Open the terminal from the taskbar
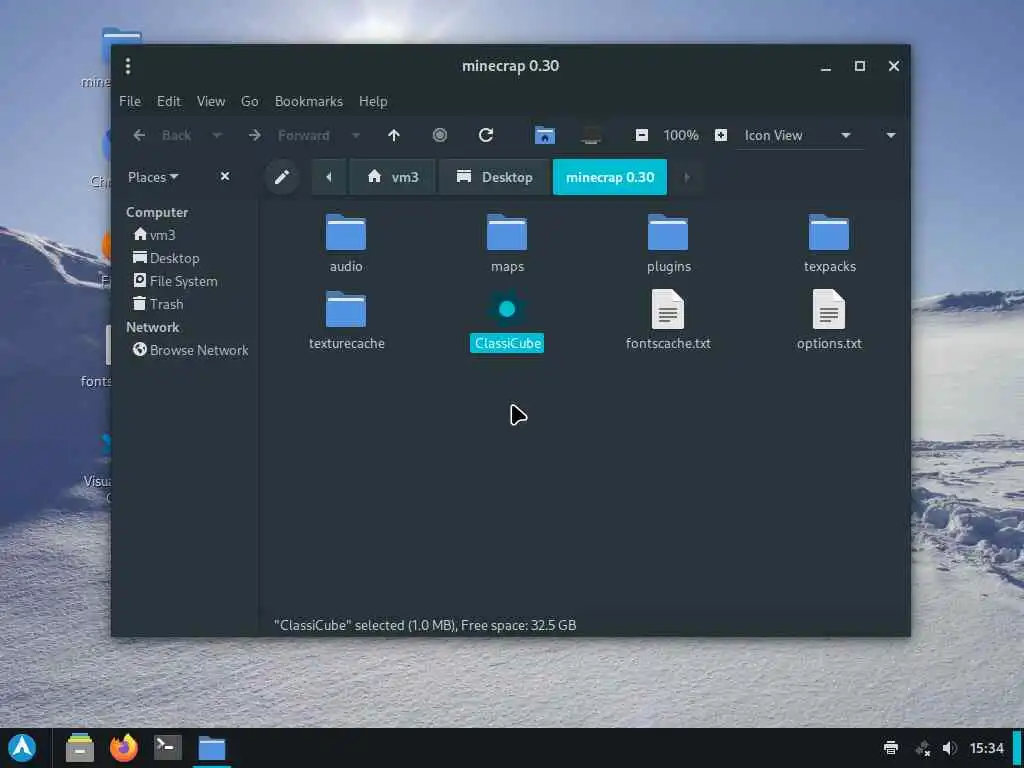1024x768 pixels. pos(167,748)
